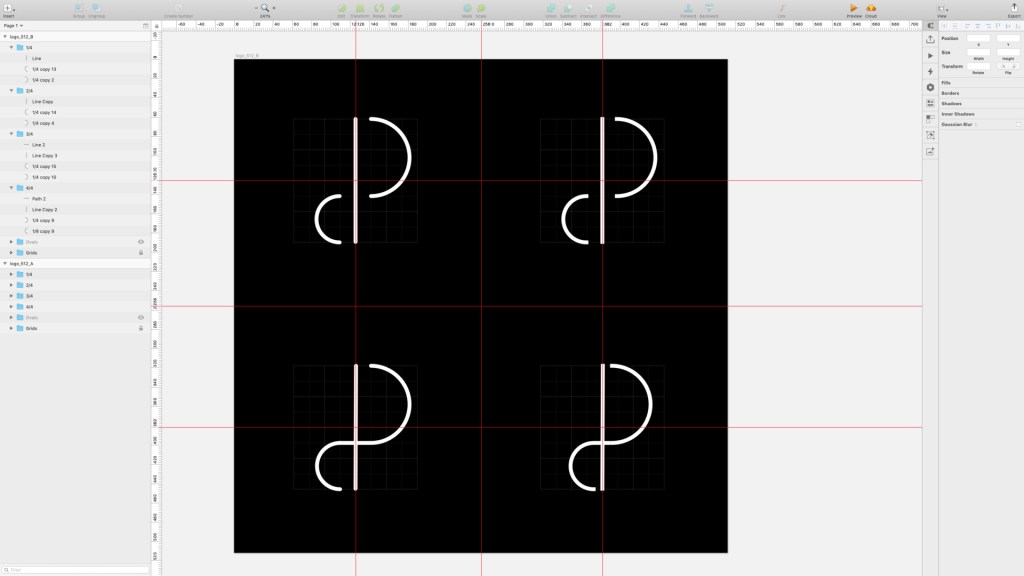The height and width of the screenshot is (576, 1024).
Task: Select the Line Copy 3 layer
Action: pos(44,155)
